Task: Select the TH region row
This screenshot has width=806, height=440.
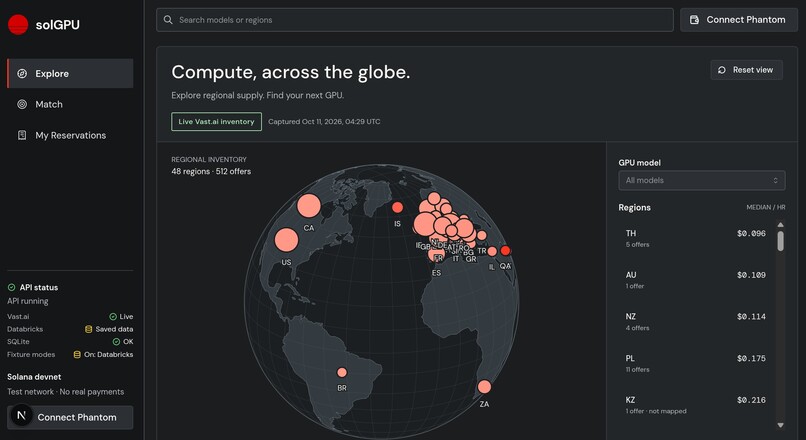Action: [695, 238]
